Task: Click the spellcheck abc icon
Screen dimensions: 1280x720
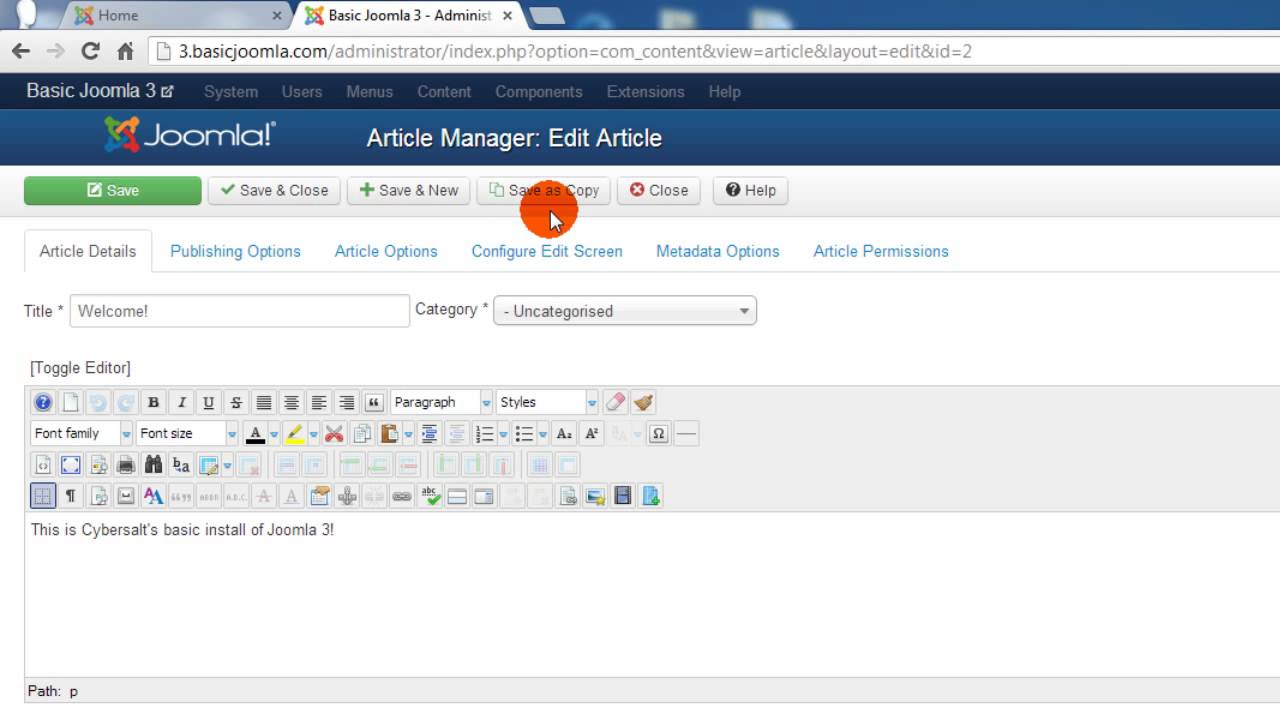Action: coord(430,496)
